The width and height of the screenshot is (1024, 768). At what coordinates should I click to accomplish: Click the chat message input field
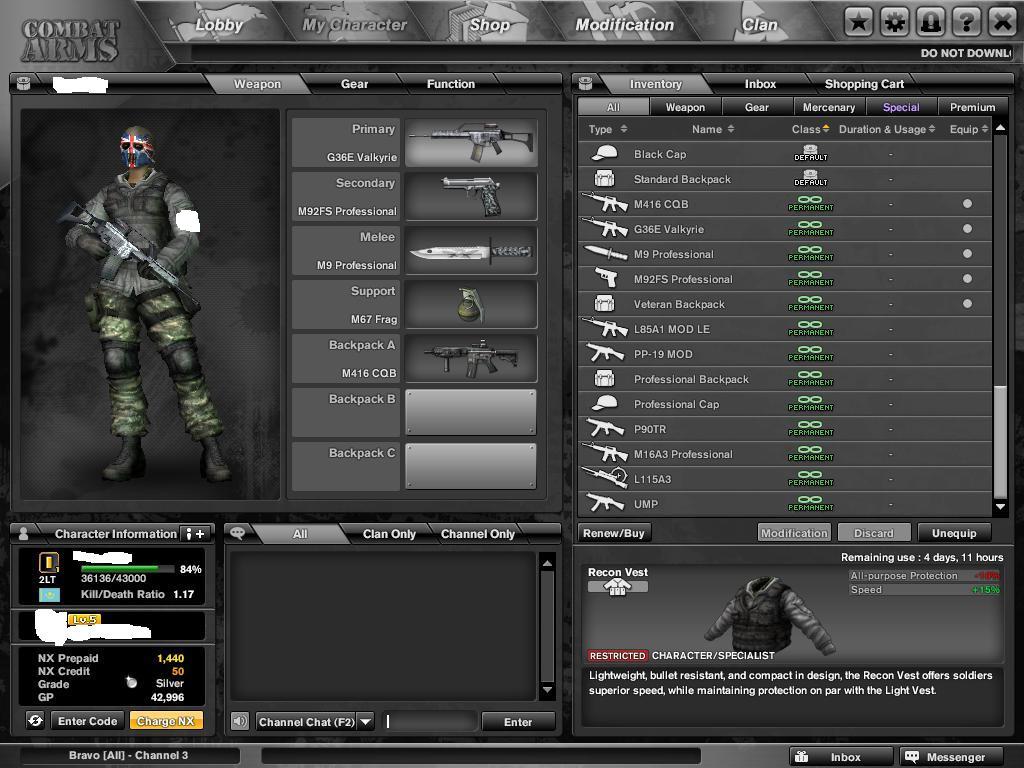pos(429,722)
